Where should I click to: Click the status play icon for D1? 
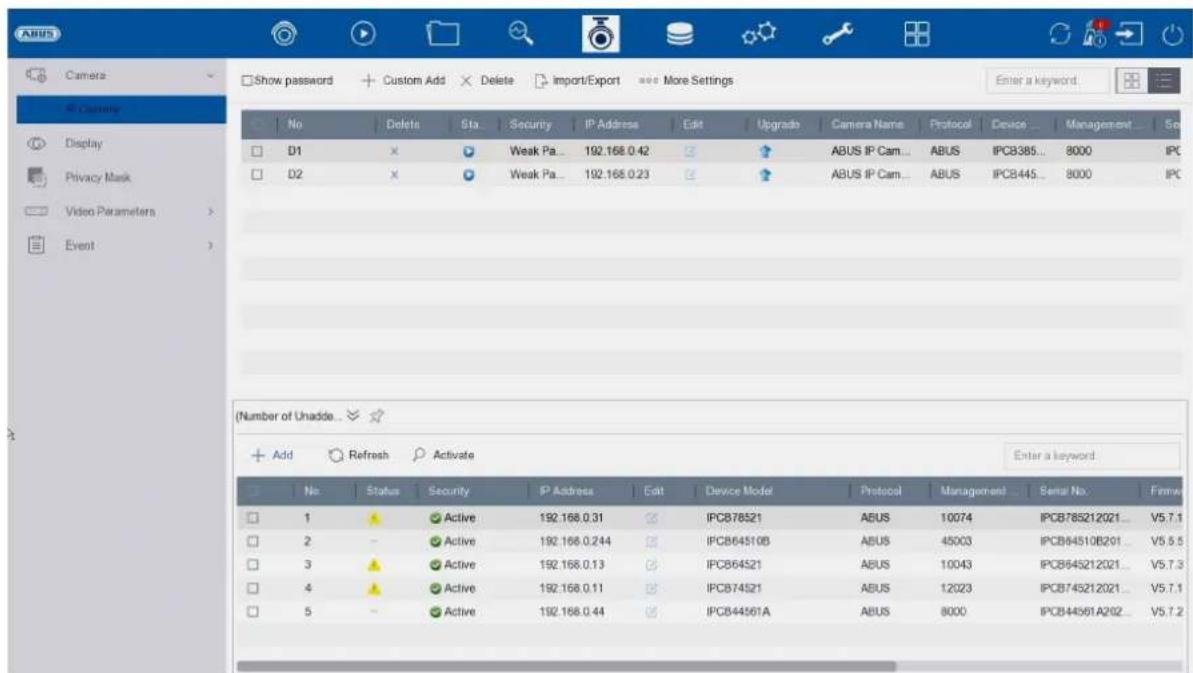click(x=469, y=151)
